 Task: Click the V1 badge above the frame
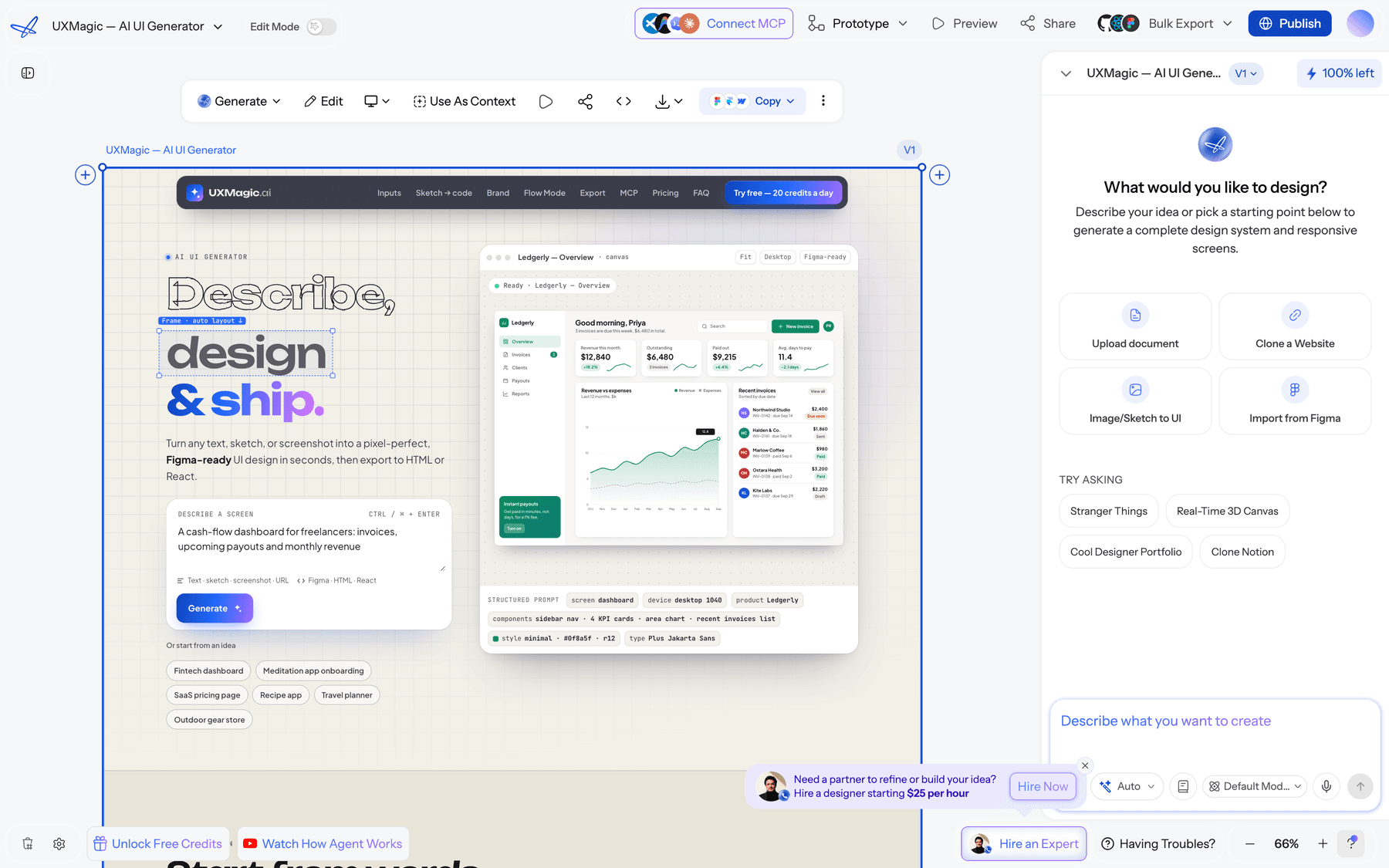910,150
